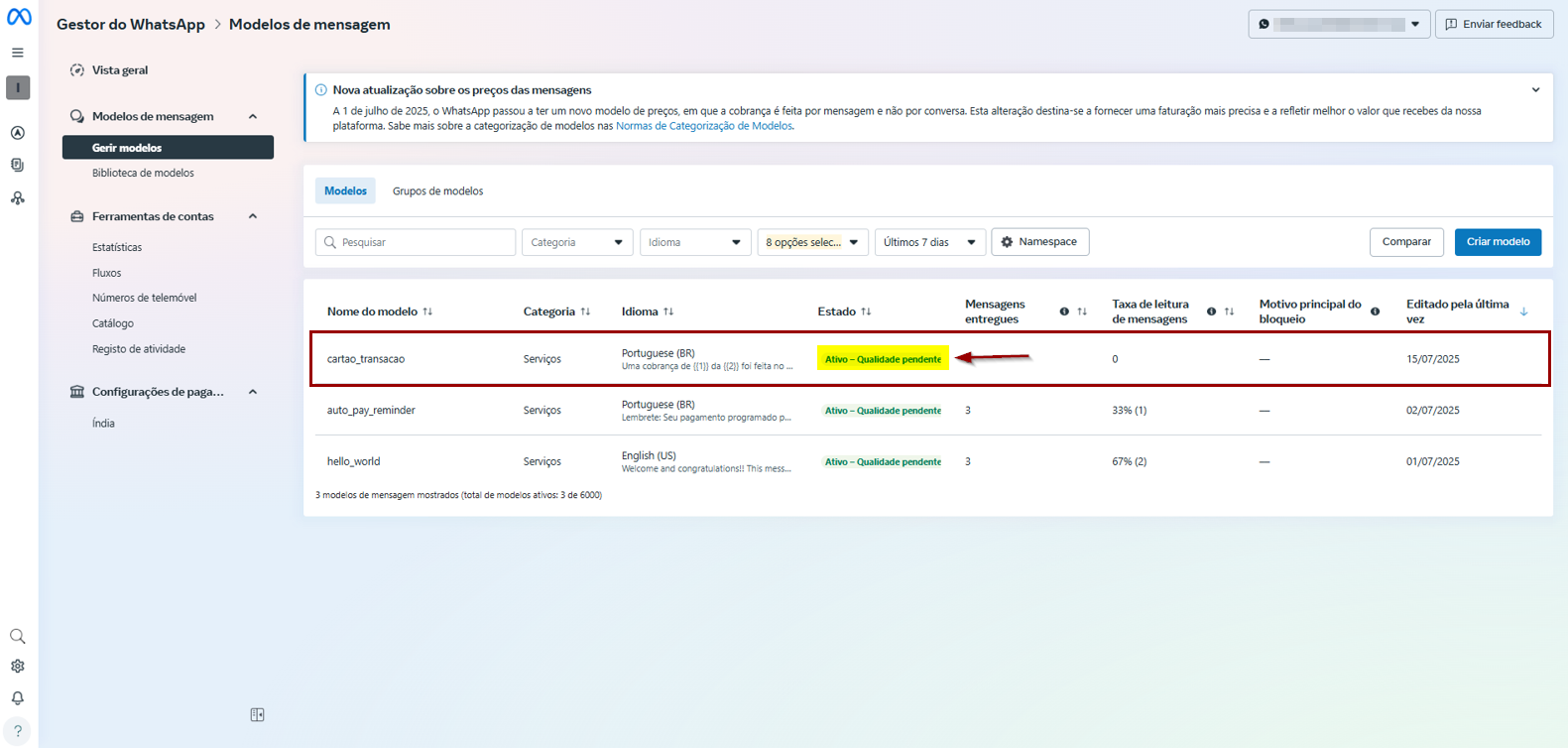The width and height of the screenshot is (1568, 748).
Task: Open the Categoria filter dropdown
Action: 576,242
